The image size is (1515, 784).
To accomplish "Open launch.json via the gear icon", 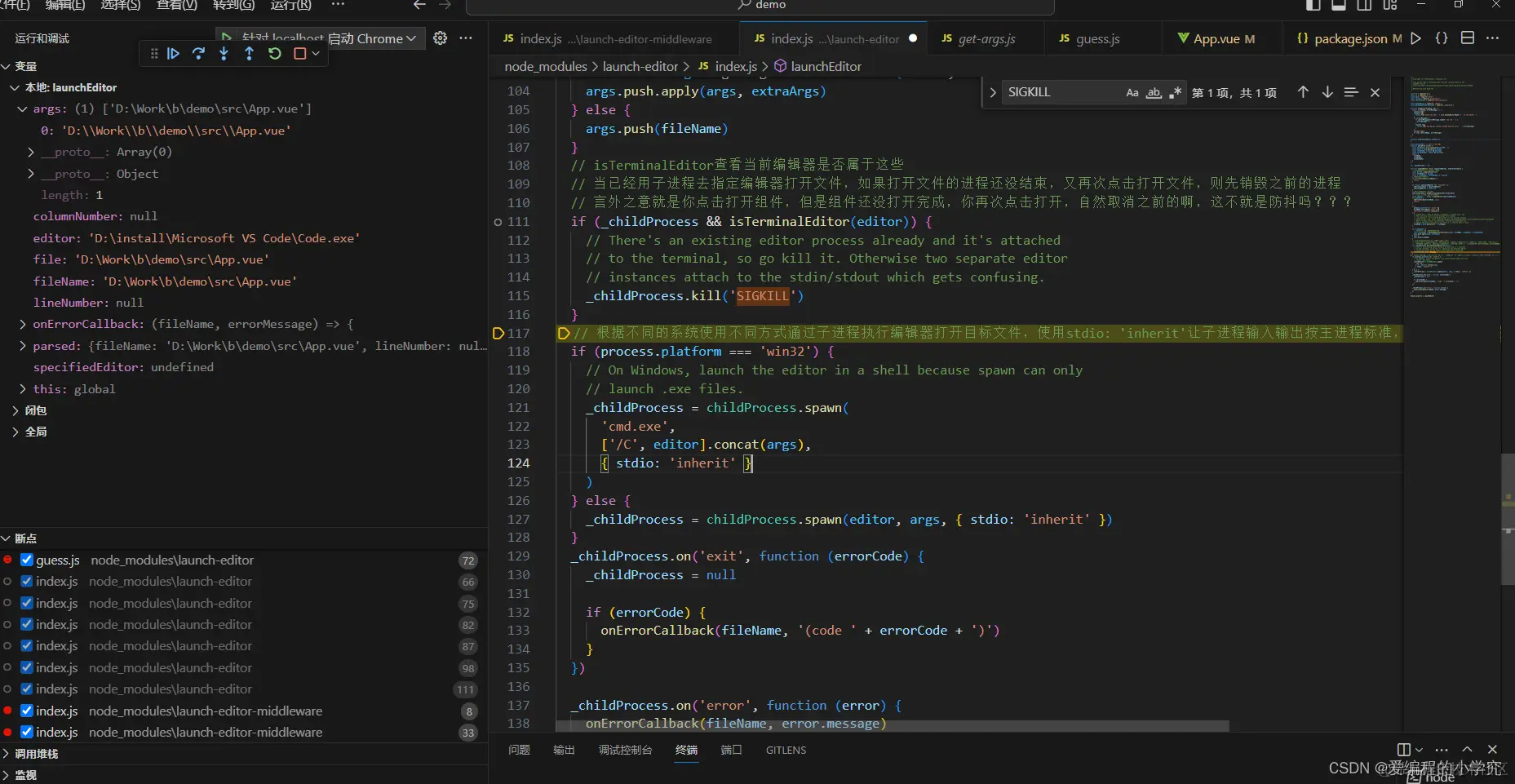I will pyautogui.click(x=440, y=38).
